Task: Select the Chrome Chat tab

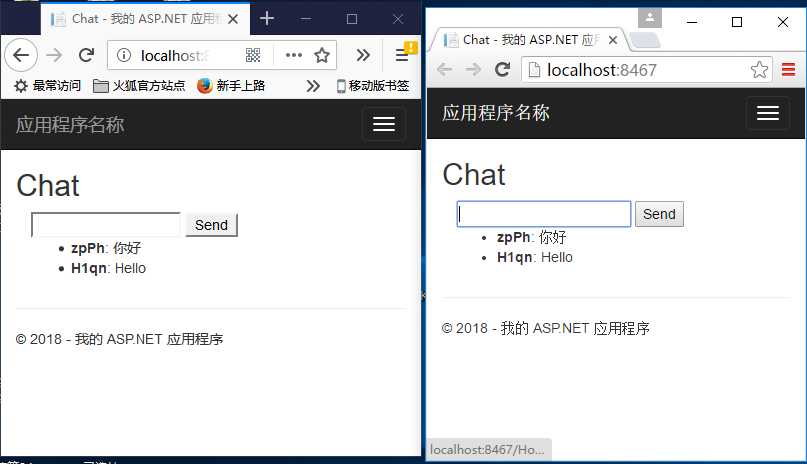Action: click(530, 40)
